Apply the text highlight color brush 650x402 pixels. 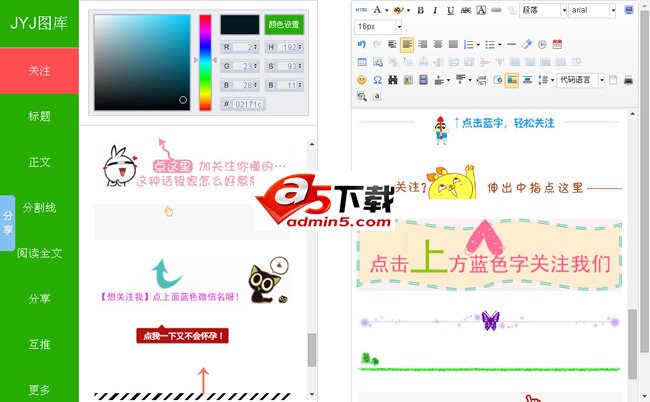pos(398,10)
